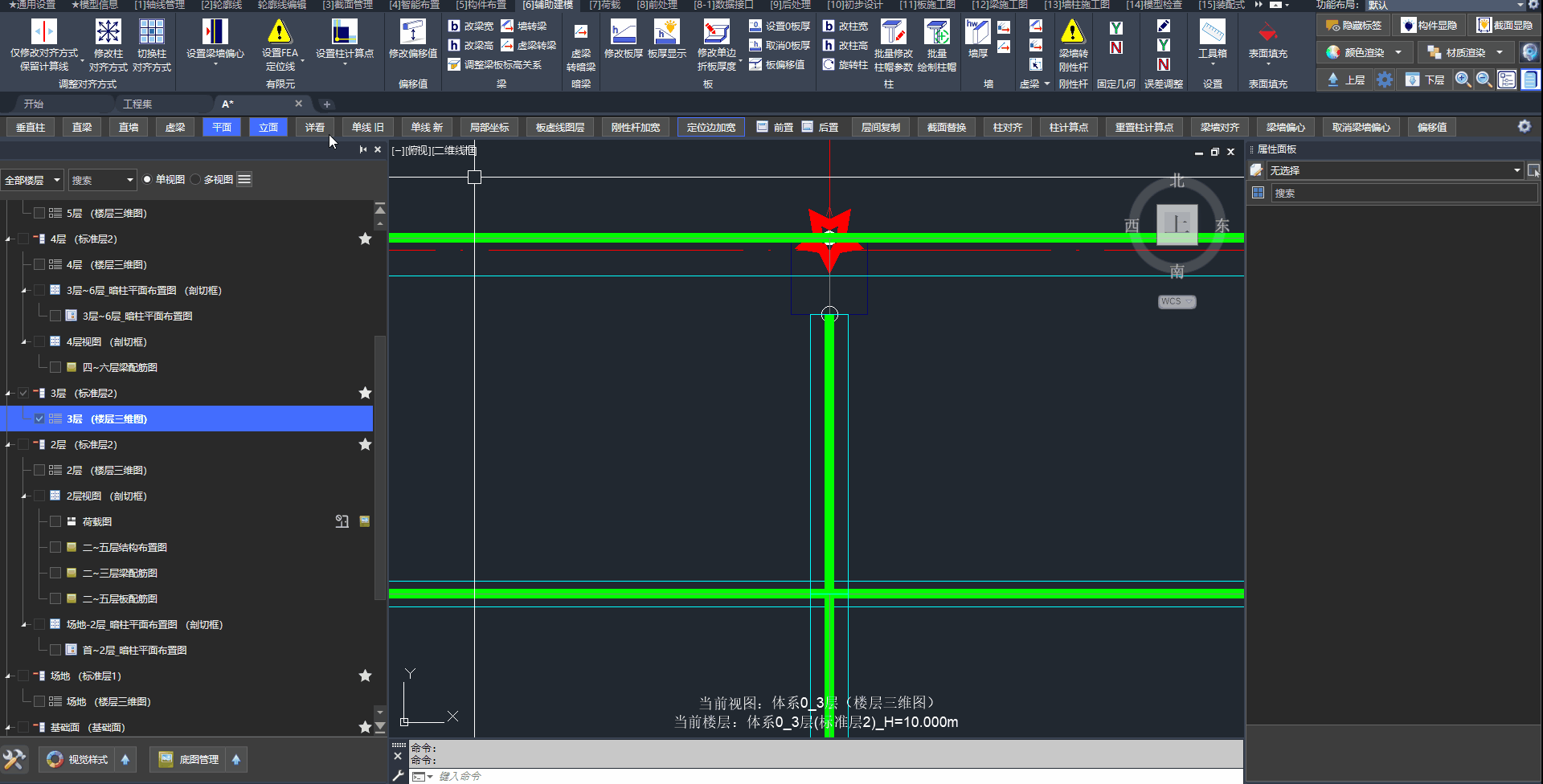This screenshot has width=1543, height=784.
Task: Select the 多视图 radio button
Action: point(195,180)
